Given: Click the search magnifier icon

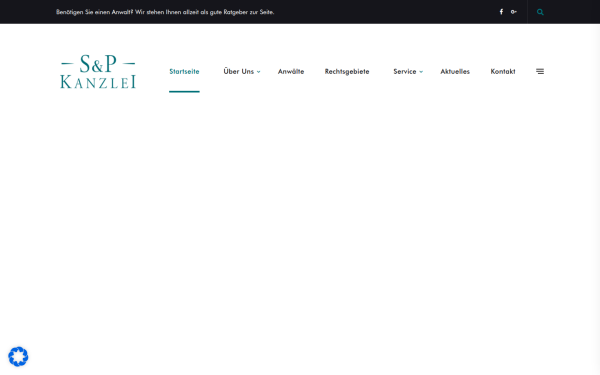Looking at the screenshot, I should pyautogui.click(x=540, y=12).
